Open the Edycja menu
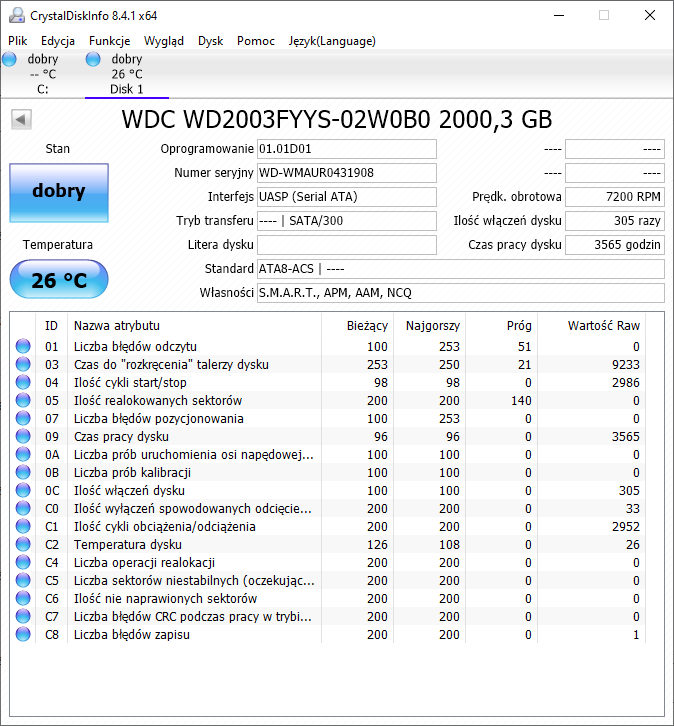This screenshot has width=674, height=726. click(x=58, y=41)
